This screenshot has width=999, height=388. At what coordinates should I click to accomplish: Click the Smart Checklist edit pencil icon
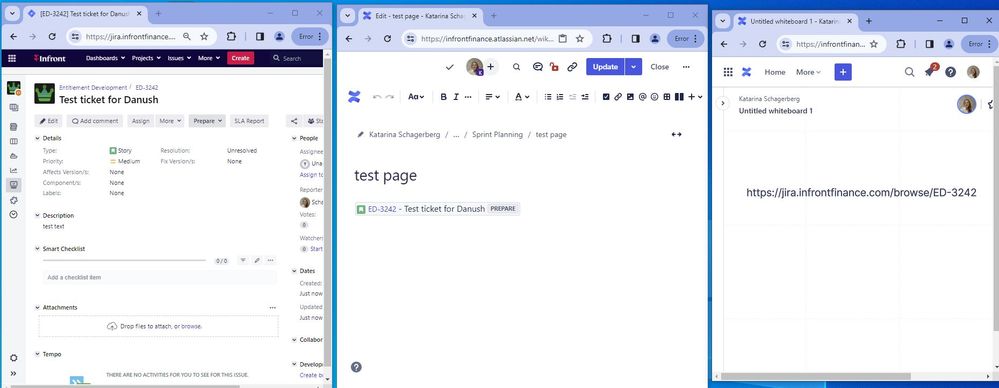point(257,261)
